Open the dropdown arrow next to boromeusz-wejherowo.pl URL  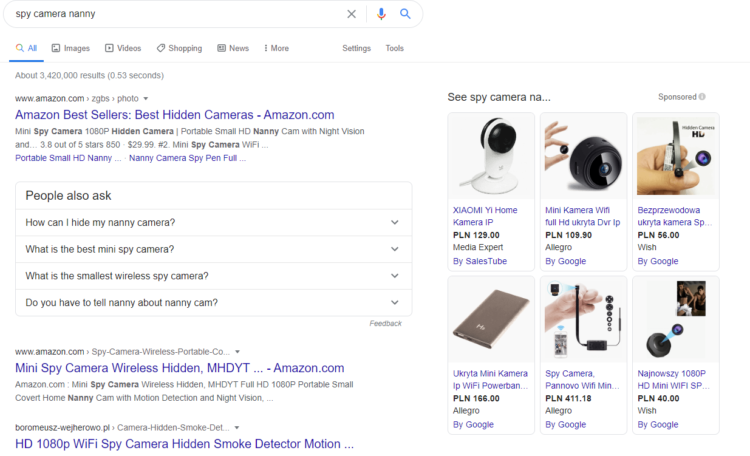tap(237, 427)
